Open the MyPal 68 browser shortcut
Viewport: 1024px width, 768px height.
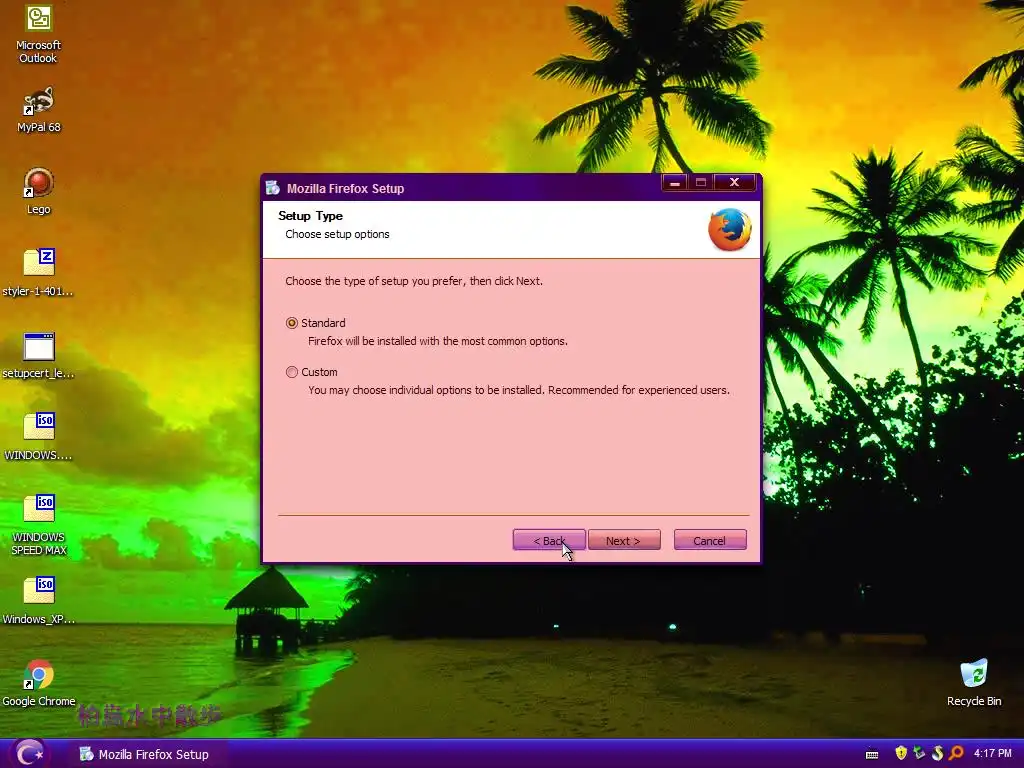pos(39,110)
